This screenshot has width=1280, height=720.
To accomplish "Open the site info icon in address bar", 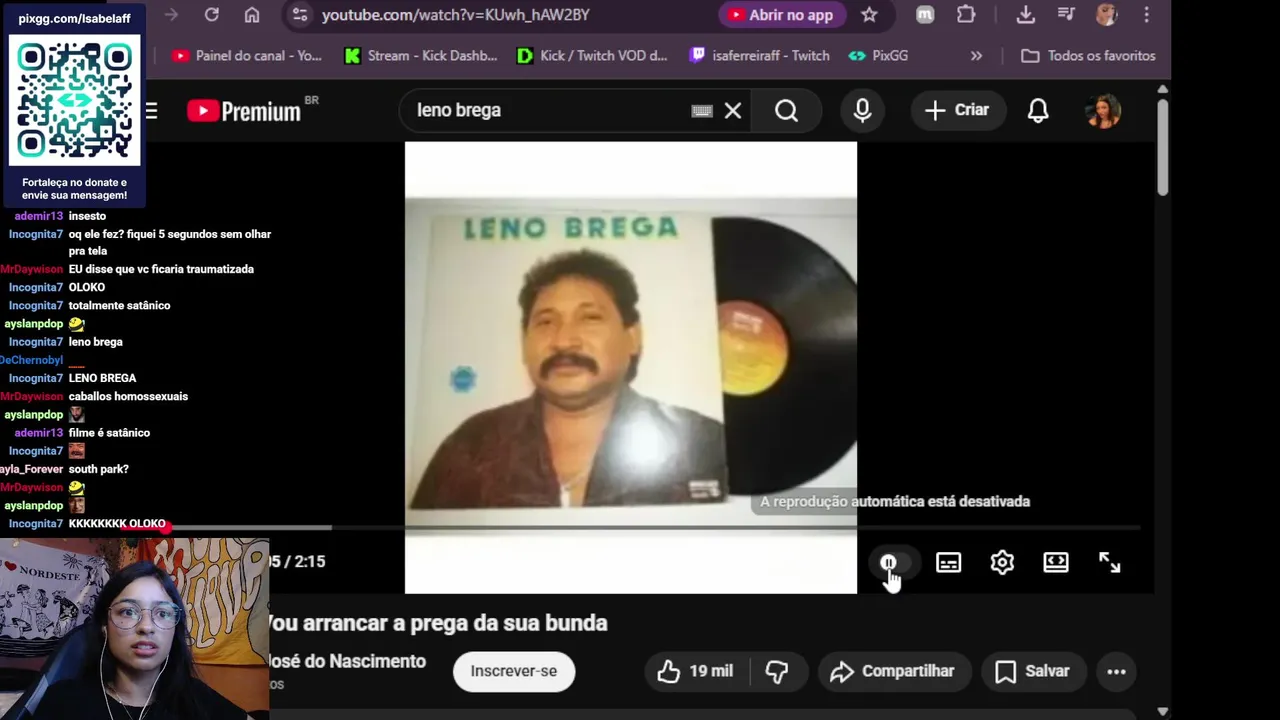I will tap(299, 15).
